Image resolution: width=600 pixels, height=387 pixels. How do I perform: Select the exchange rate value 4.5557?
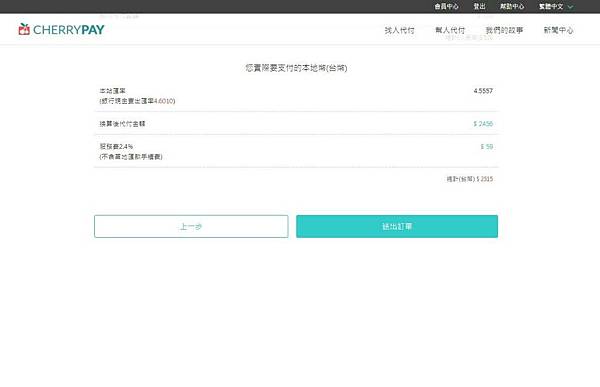click(x=483, y=91)
